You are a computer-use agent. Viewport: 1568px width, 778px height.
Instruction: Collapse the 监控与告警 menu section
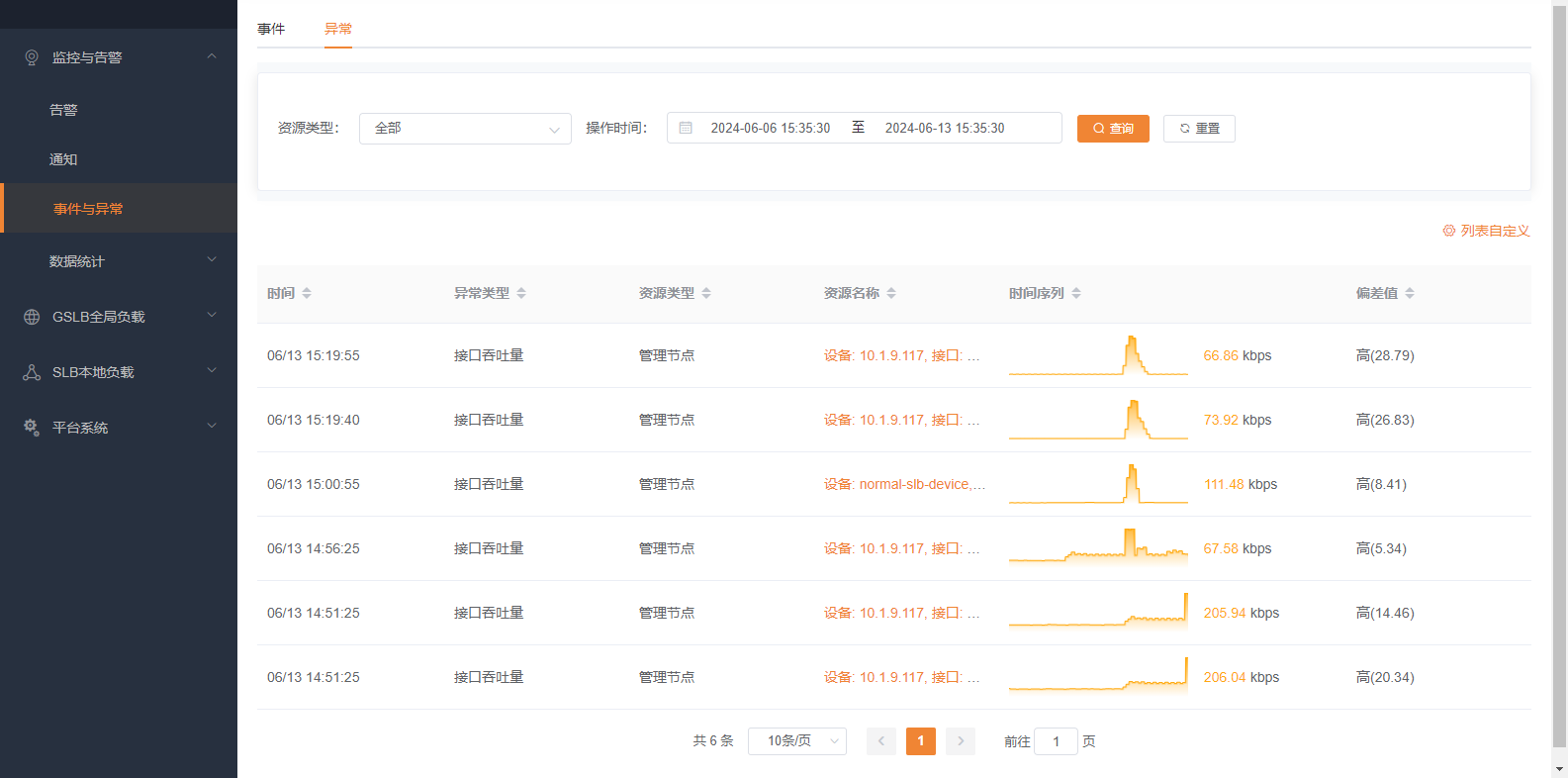(x=211, y=57)
